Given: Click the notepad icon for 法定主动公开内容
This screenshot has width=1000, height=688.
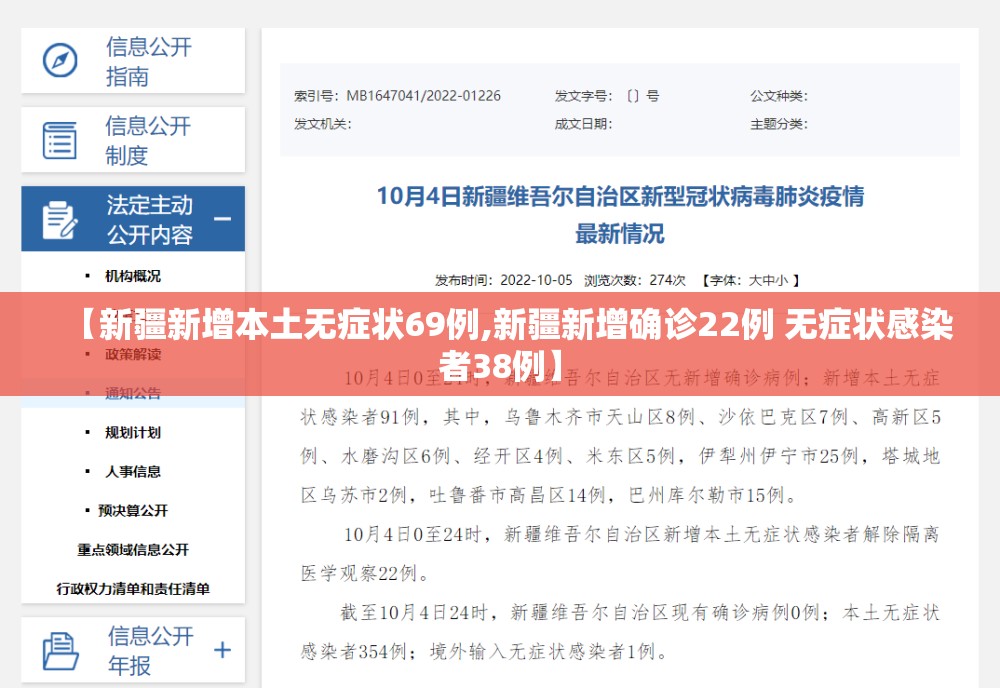Looking at the screenshot, I should click(x=59, y=220).
